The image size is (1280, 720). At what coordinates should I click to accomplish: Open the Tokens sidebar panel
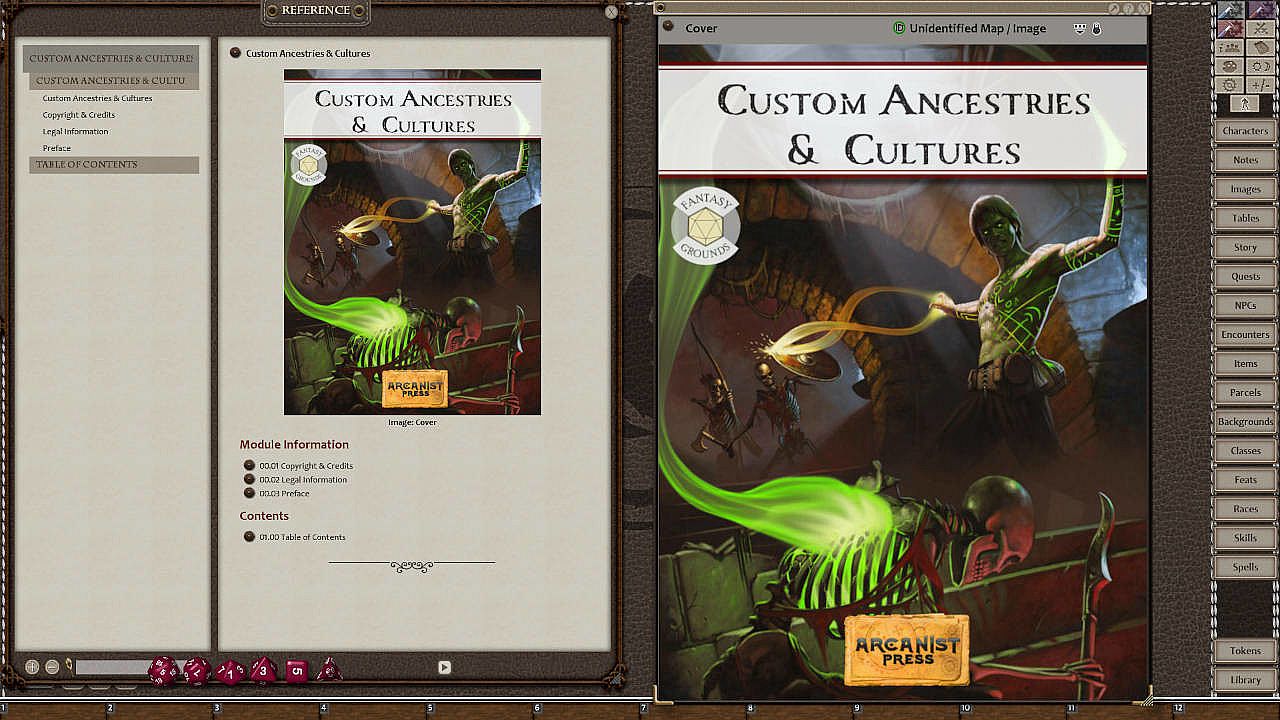point(1245,650)
